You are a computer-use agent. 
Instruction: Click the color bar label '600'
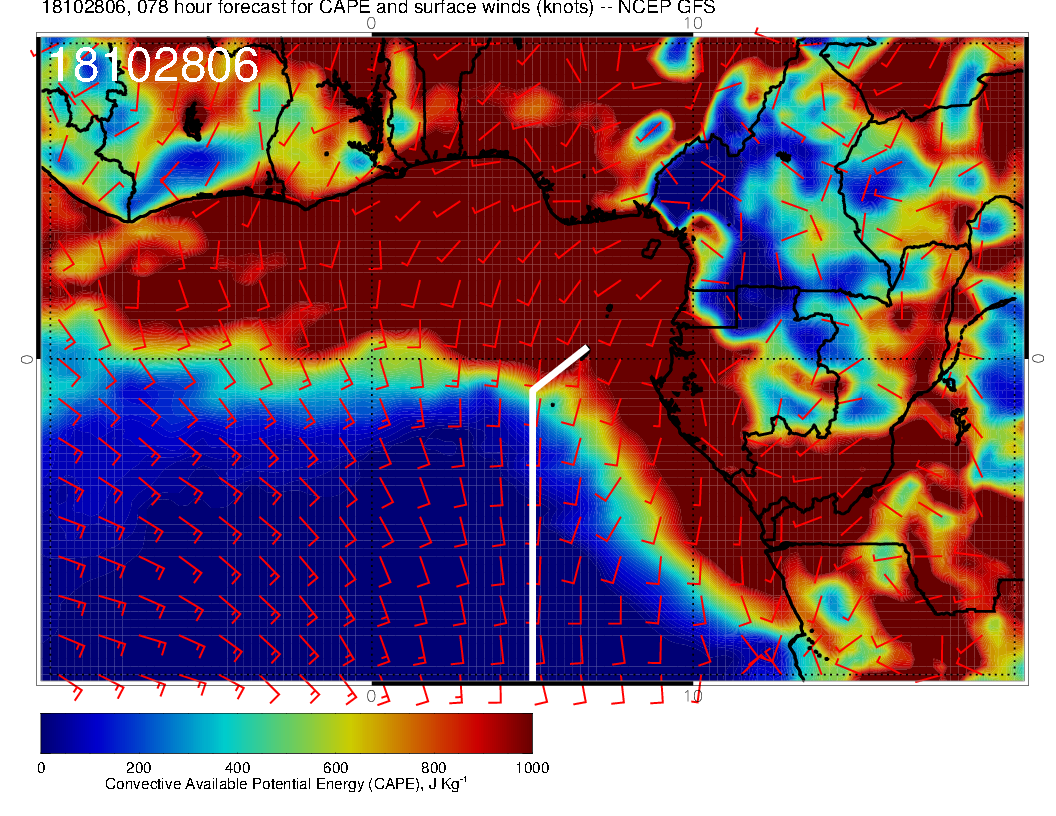click(335, 768)
